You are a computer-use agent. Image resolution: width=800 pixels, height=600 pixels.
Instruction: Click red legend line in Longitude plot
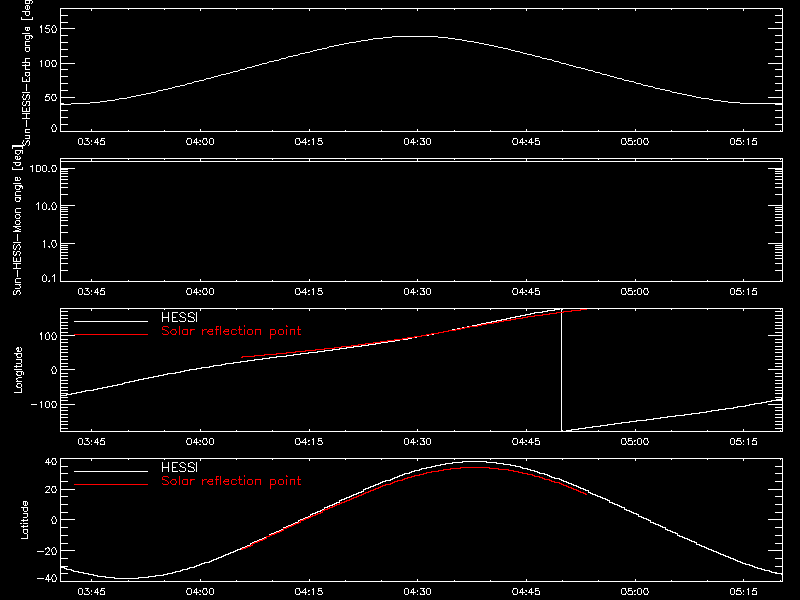tap(111, 335)
